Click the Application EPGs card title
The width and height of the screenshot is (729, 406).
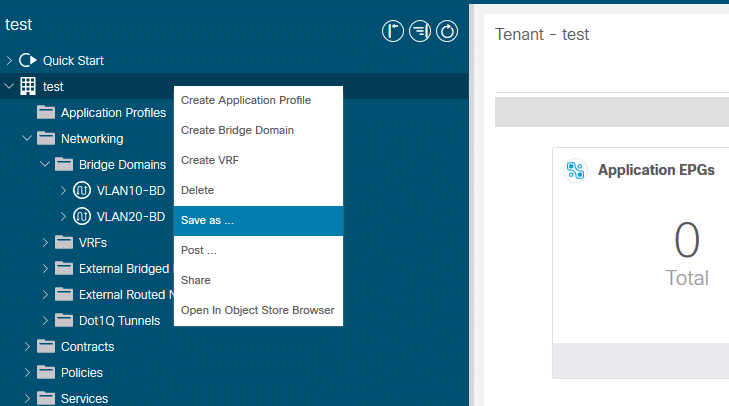click(x=656, y=170)
